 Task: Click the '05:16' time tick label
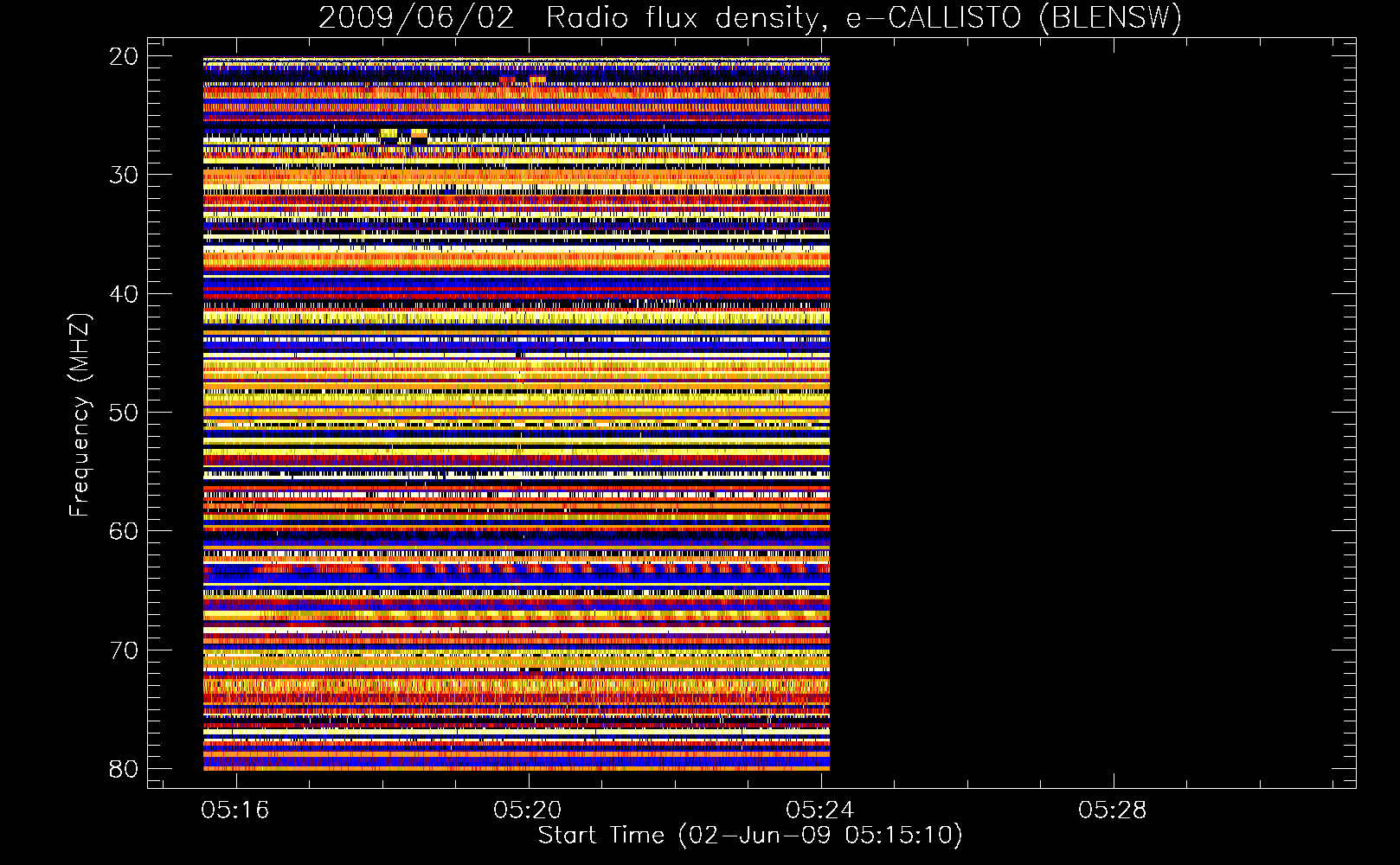(235, 811)
